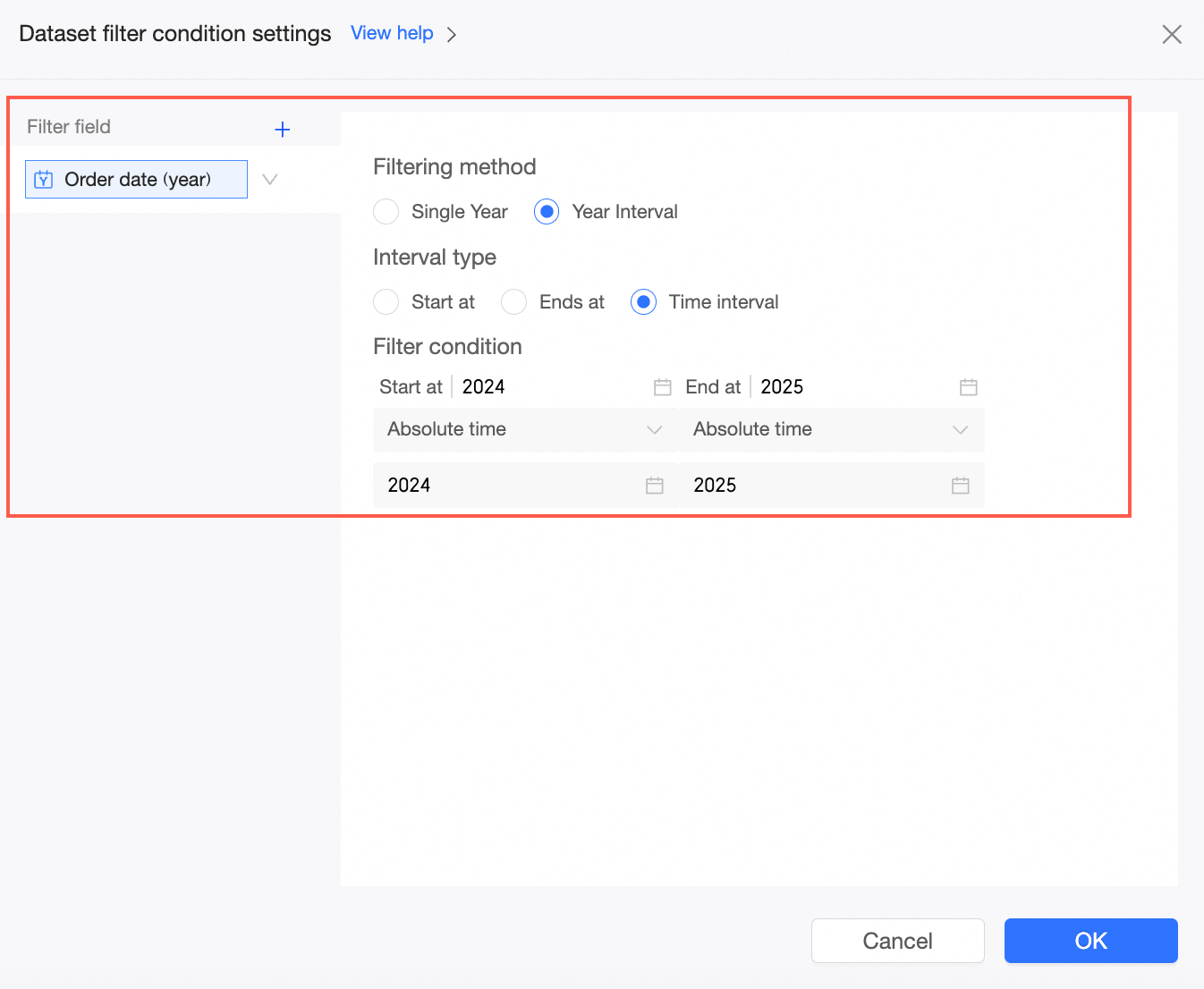Select the Order date (year) filter field

pyautogui.click(x=138, y=180)
